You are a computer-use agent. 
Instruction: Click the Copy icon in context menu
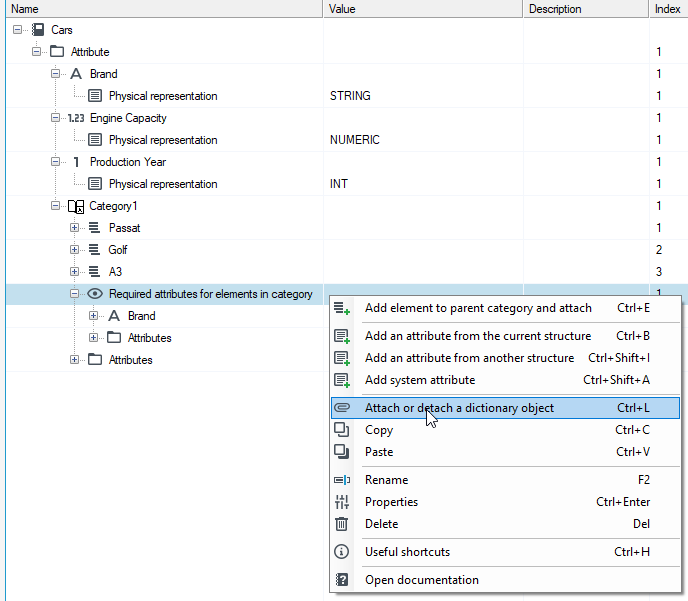341,429
